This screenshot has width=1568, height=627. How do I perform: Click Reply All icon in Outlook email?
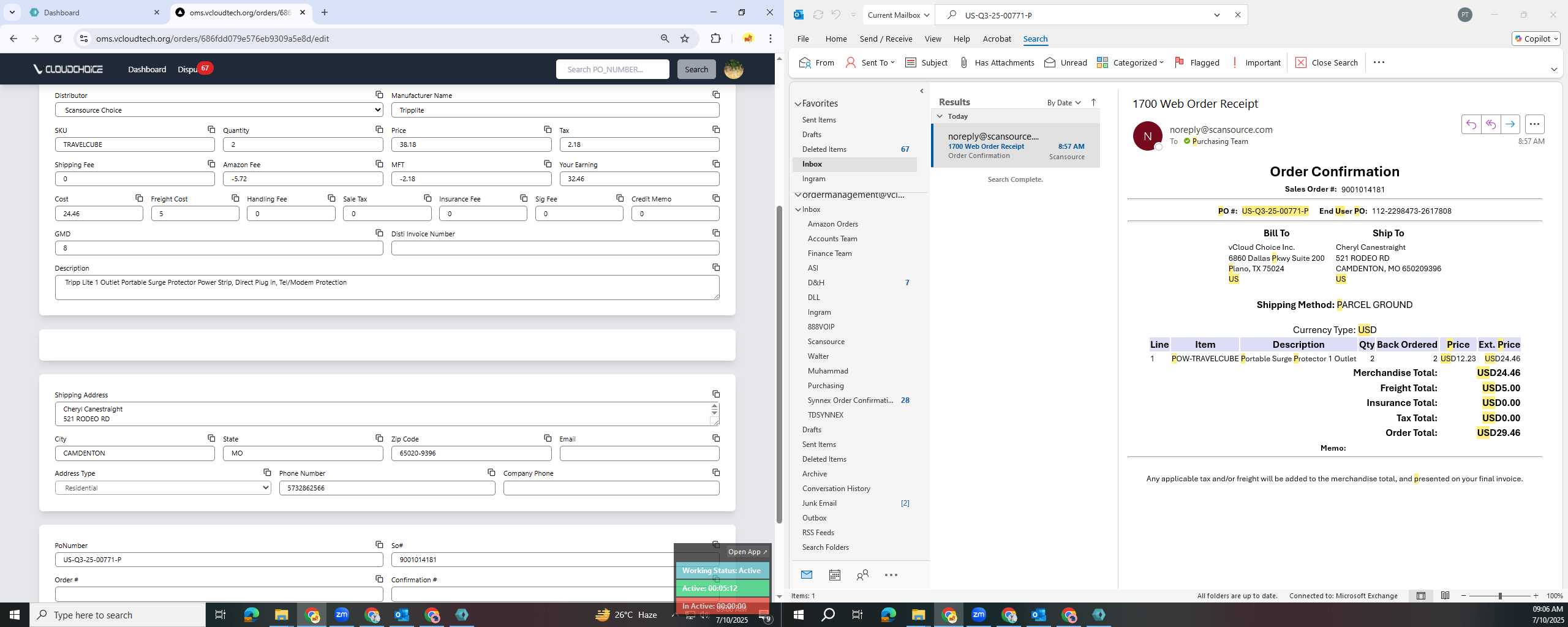[1490, 124]
